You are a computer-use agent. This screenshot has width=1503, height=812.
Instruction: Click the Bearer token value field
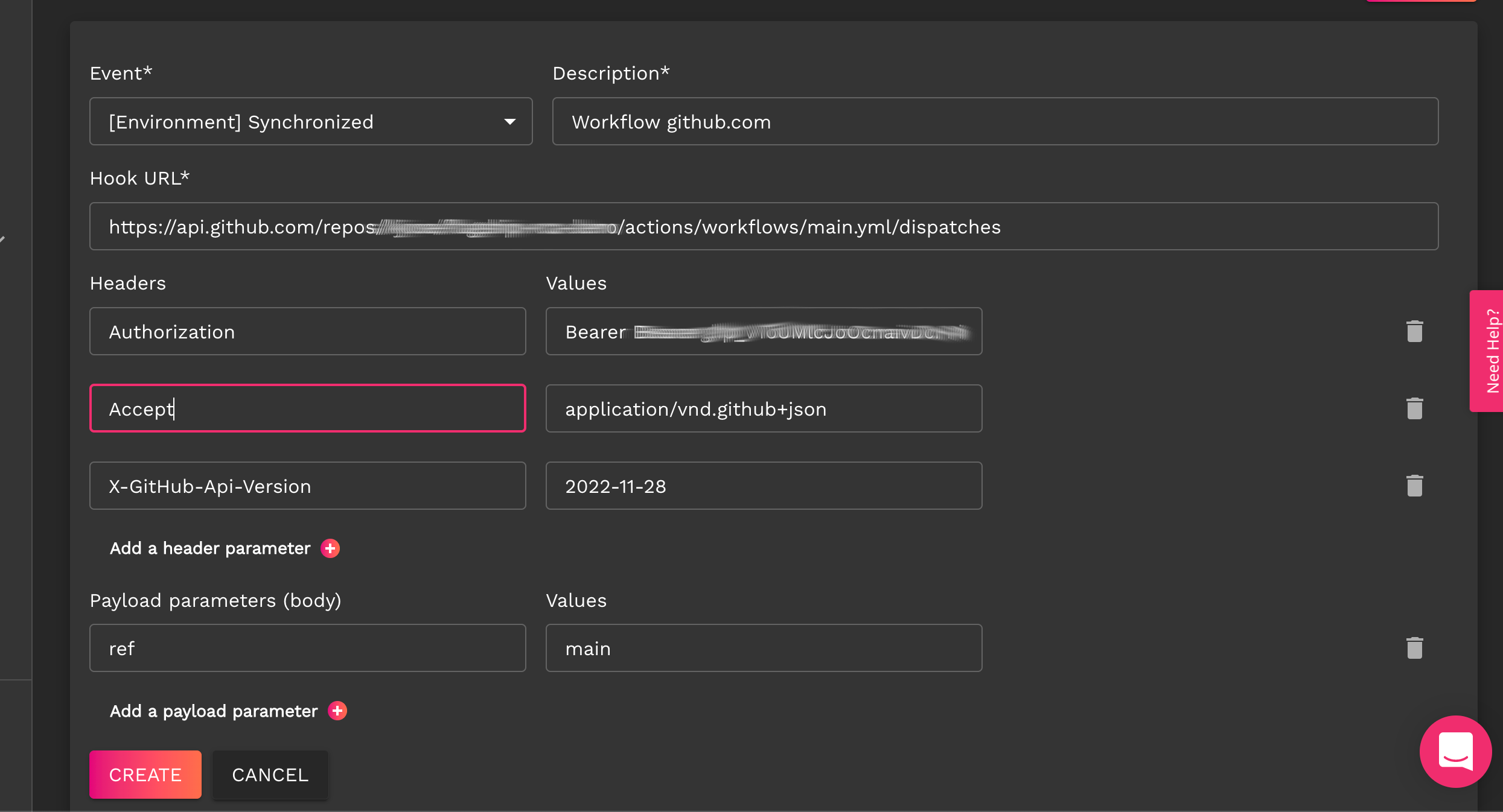(x=764, y=331)
